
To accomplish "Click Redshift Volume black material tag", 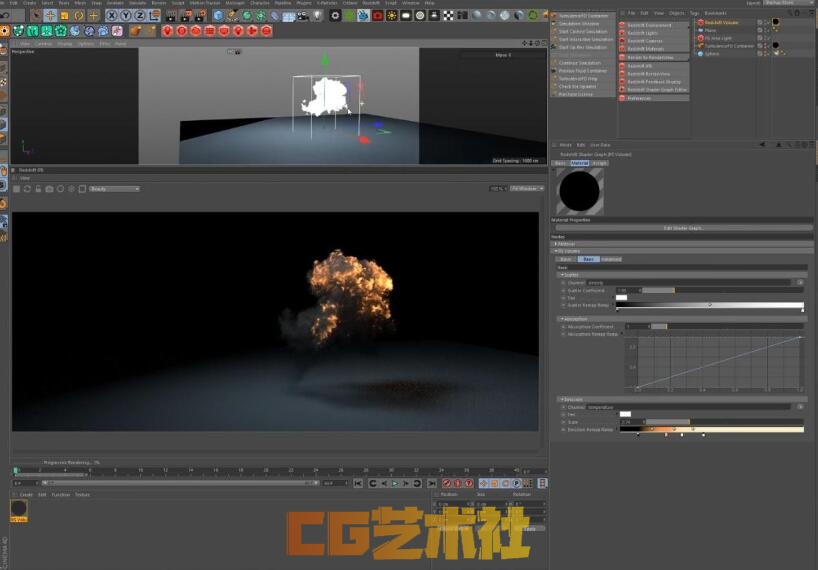I will tap(776, 22).
